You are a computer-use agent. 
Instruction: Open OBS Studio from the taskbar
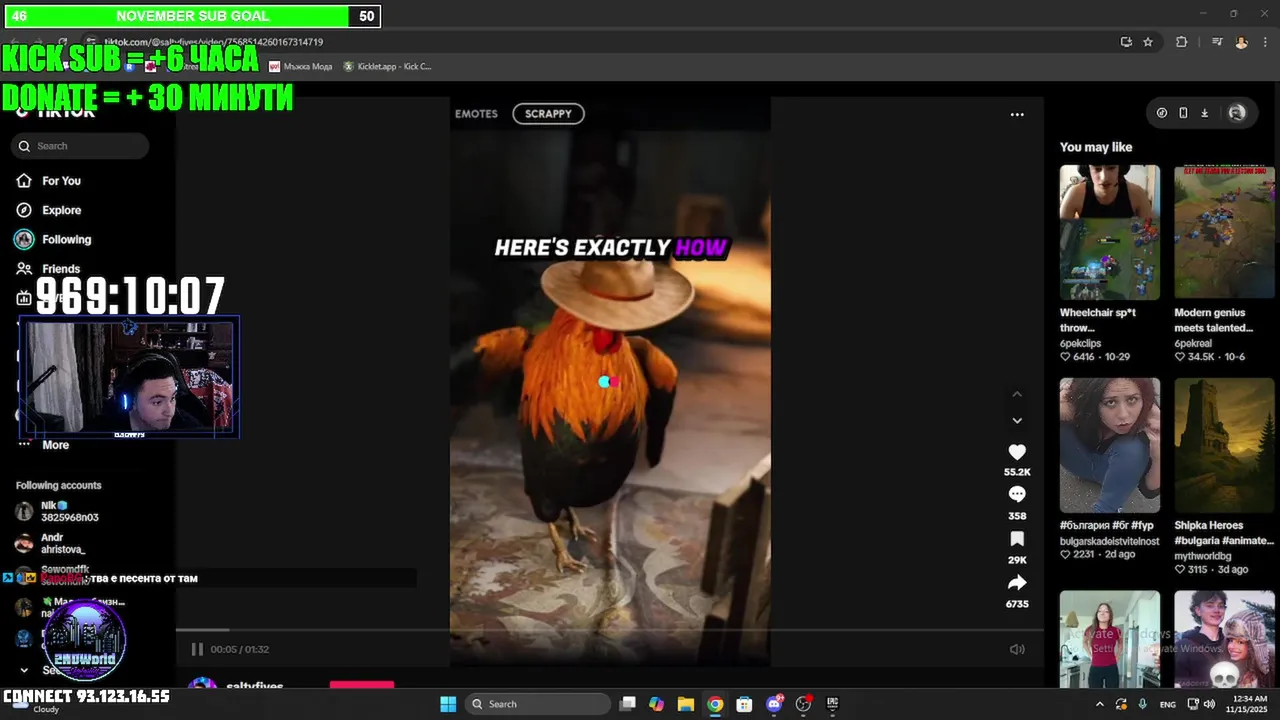click(803, 704)
